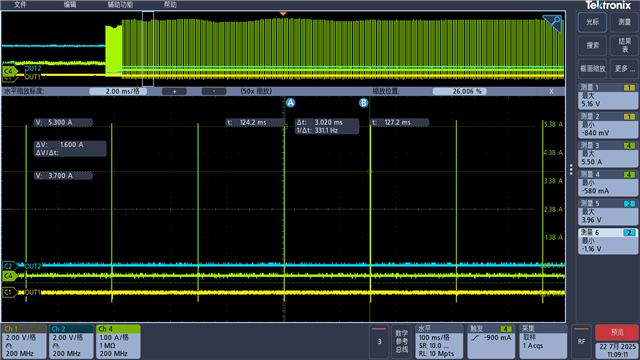Click the 框画缩放 draw zoom button

pos(592,69)
